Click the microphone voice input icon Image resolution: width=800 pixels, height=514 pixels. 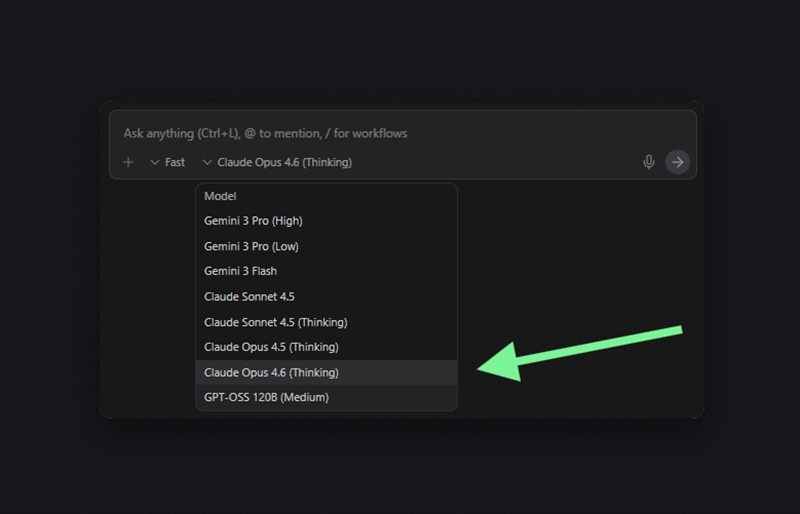click(x=649, y=162)
